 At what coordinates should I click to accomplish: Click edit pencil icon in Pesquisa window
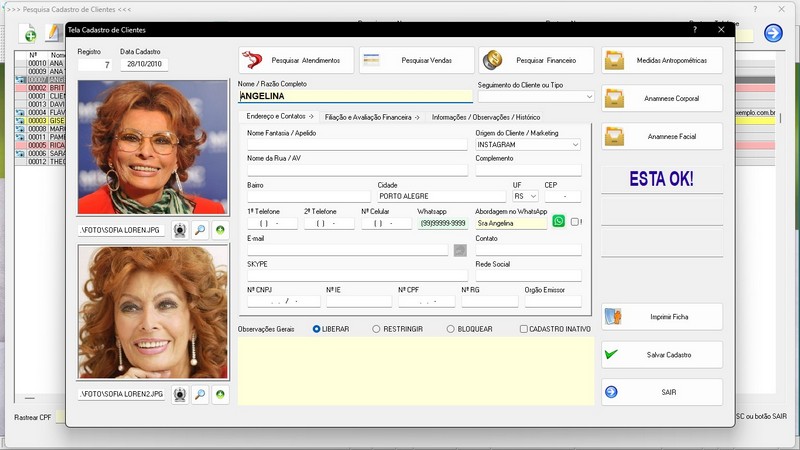54,34
